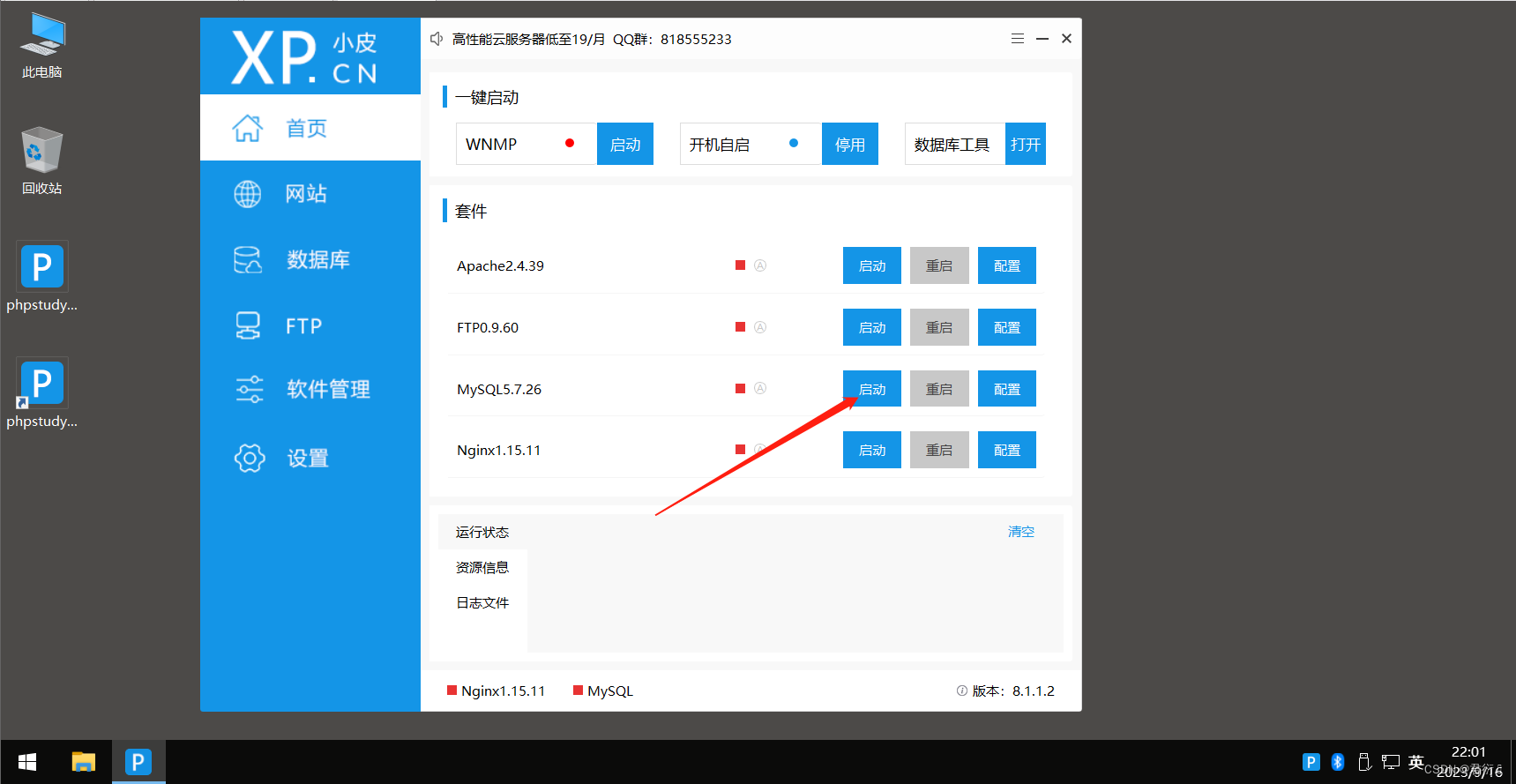Open MySQL5.7.26 配置 settings
1516x784 pixels.
coord(1007,388)
